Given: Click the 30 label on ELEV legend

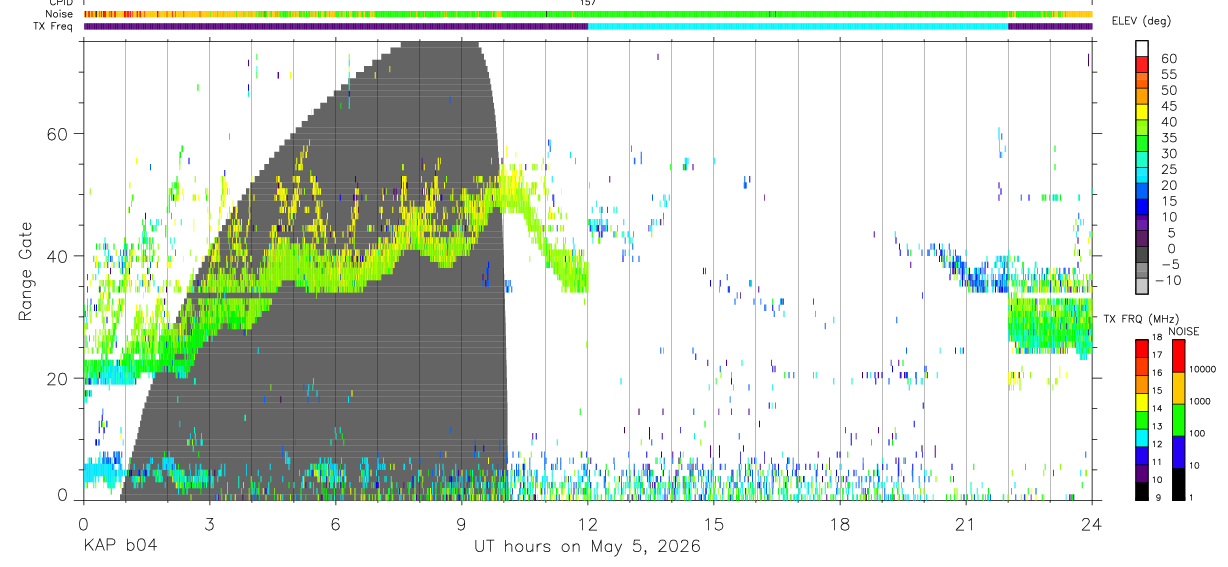Looking at the screenshot, I should (x=1167, y=153).
